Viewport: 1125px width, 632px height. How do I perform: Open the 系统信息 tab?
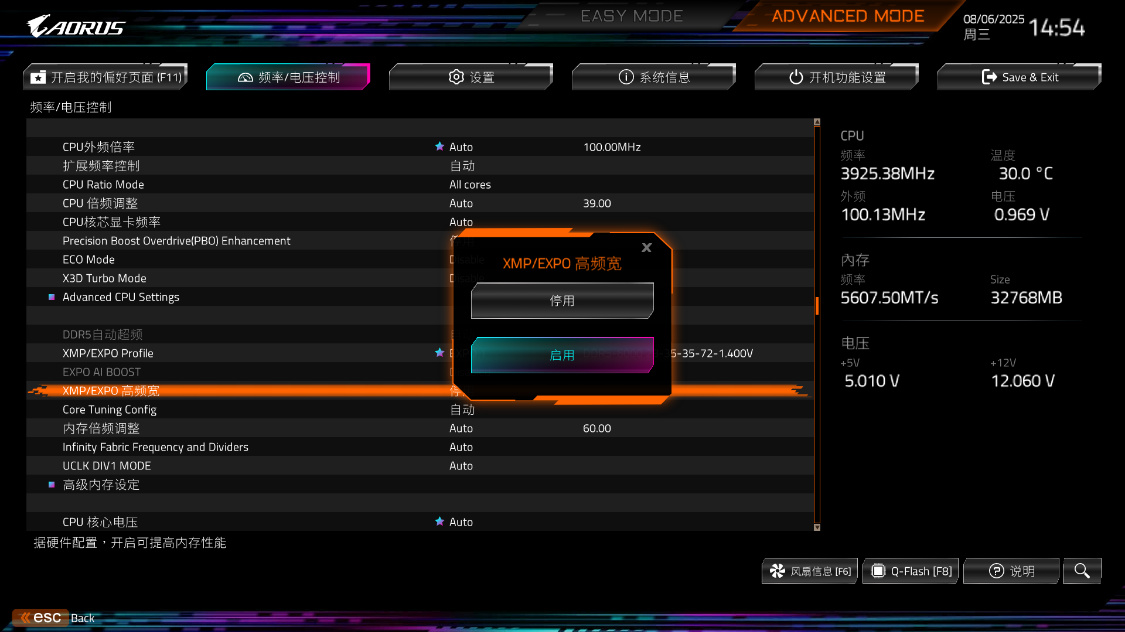pyautogui.click(x=654, y=77)
